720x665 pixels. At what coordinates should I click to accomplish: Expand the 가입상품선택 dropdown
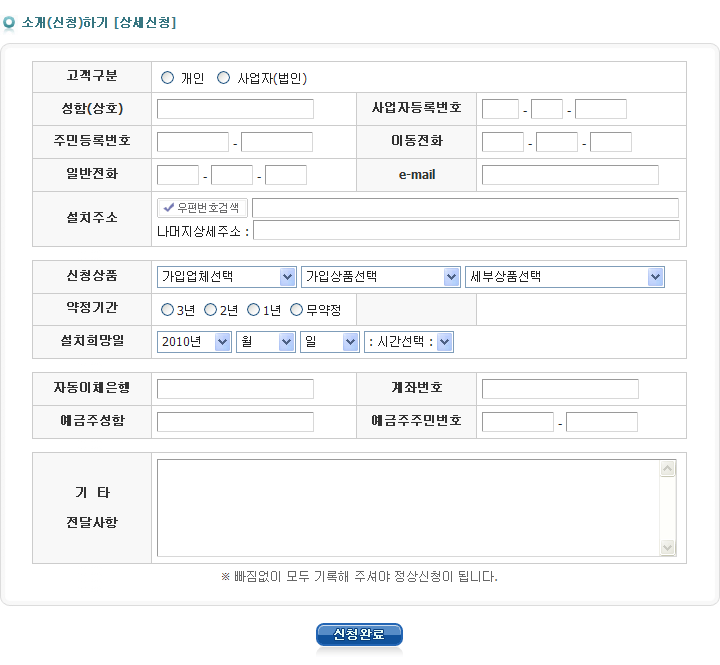coord(381,277)
